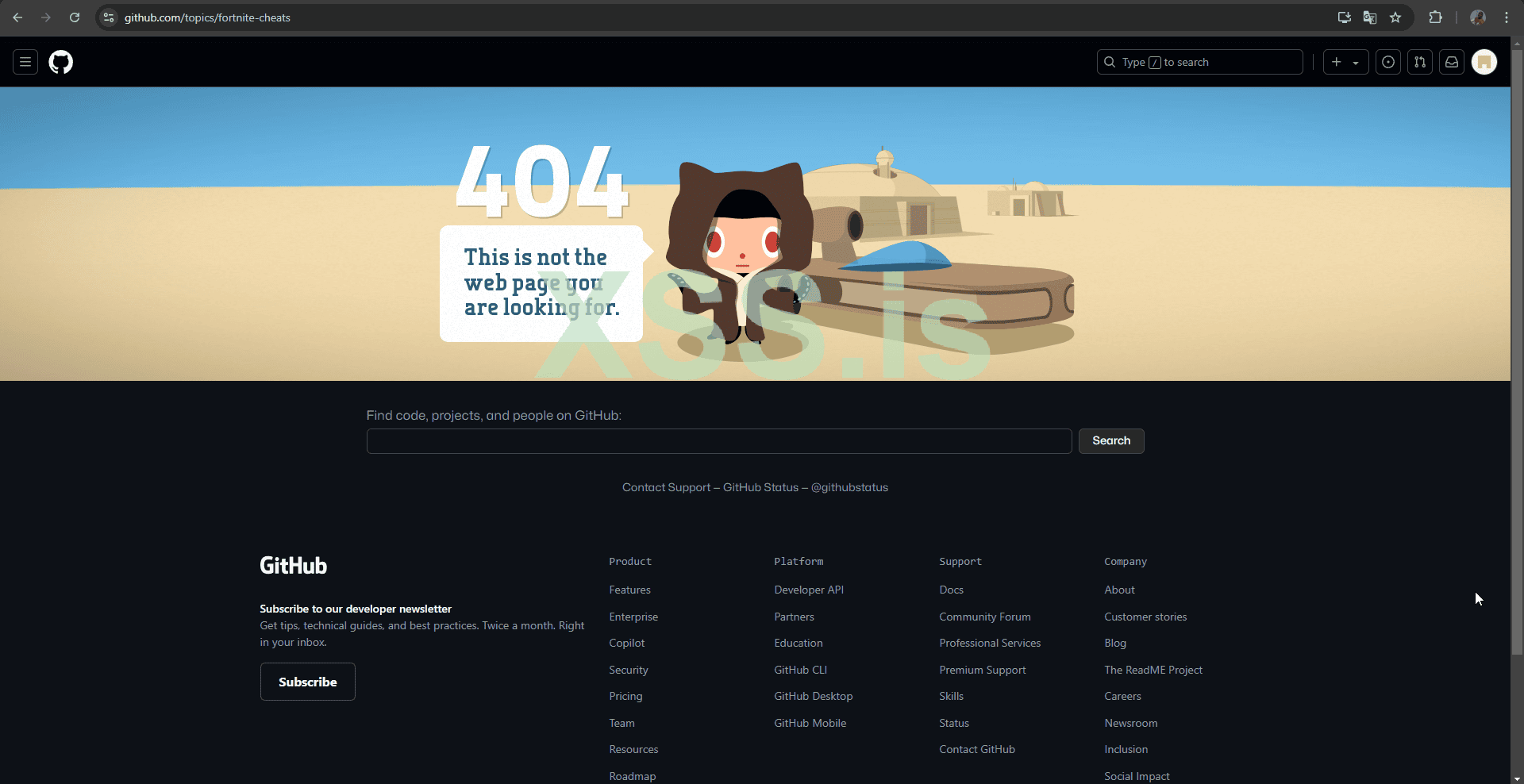This screenshot has height=784, width=1524.
Task: Click the install app icon in address bar
Action: pos(1344,17)
